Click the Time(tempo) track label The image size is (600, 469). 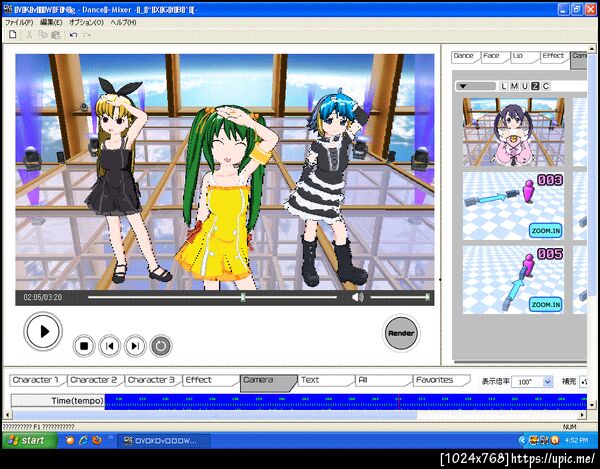point(58,401)
